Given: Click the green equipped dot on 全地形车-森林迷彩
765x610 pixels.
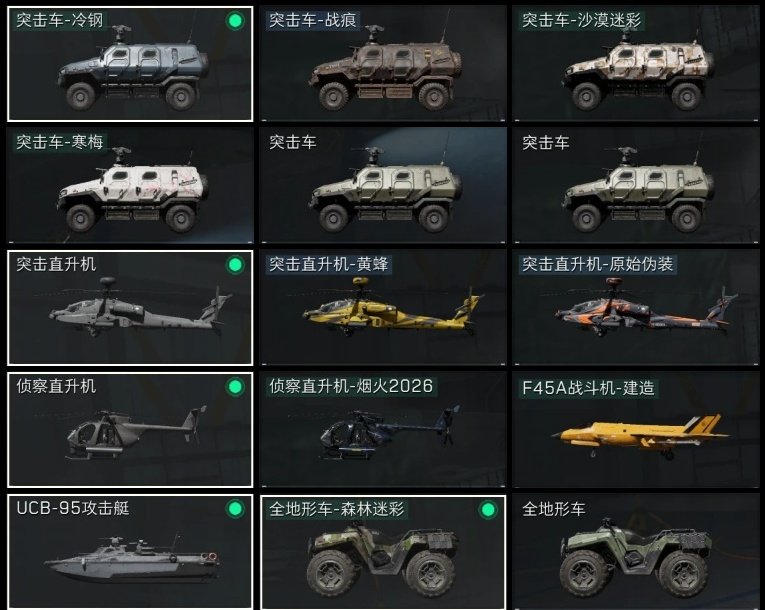Looking at the screenshot, I should 488,510.
